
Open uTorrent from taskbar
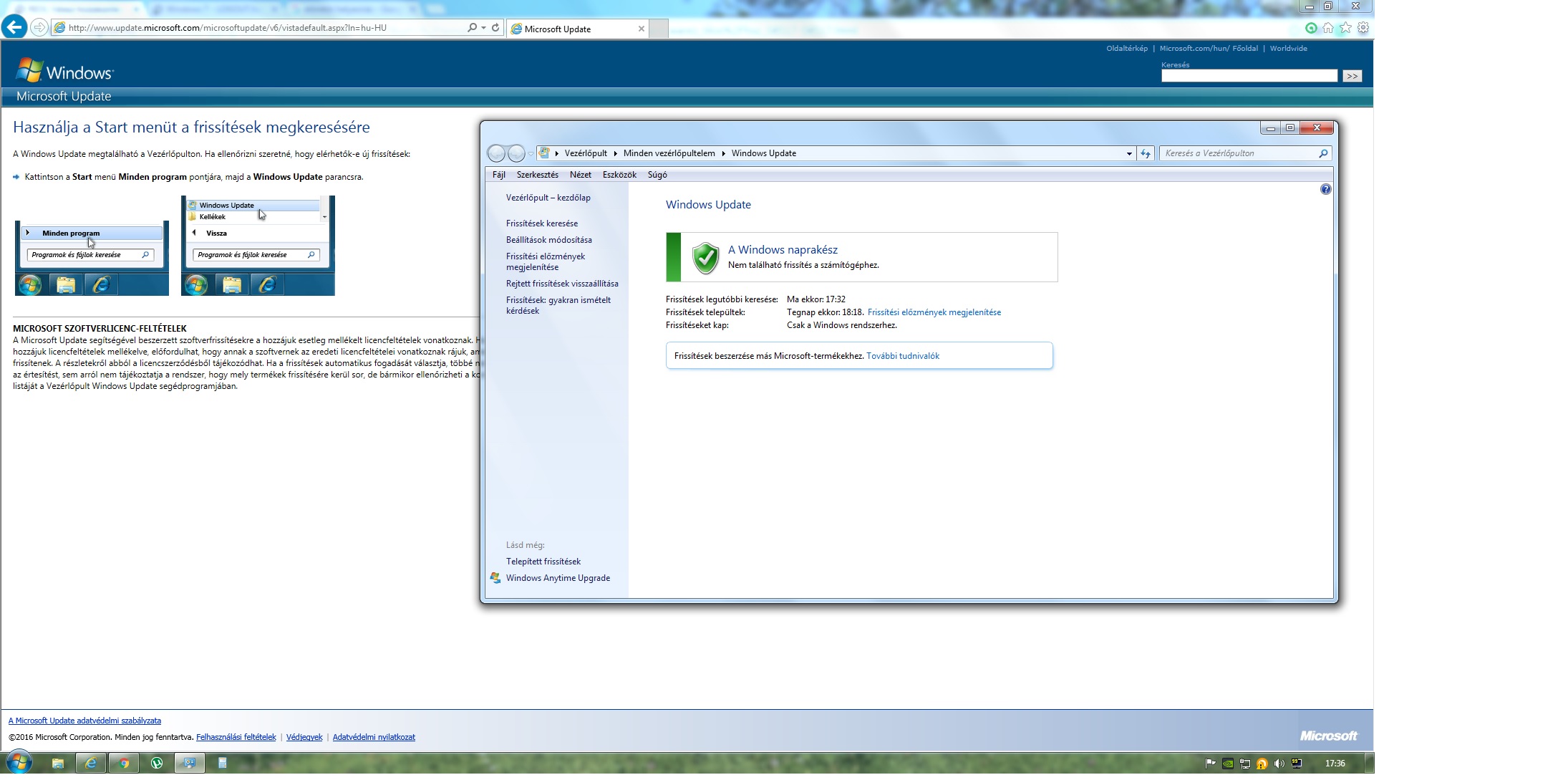pos(157,764)
